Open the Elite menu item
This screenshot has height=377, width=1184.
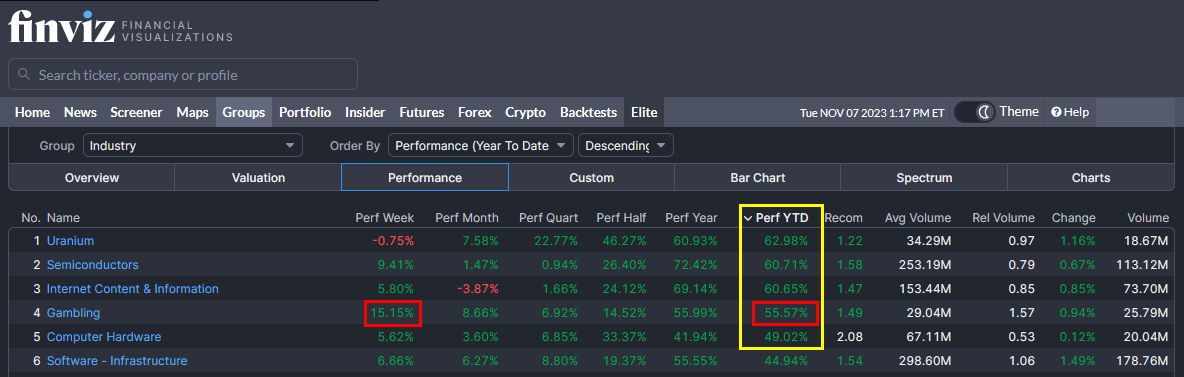tap(644, 112)
